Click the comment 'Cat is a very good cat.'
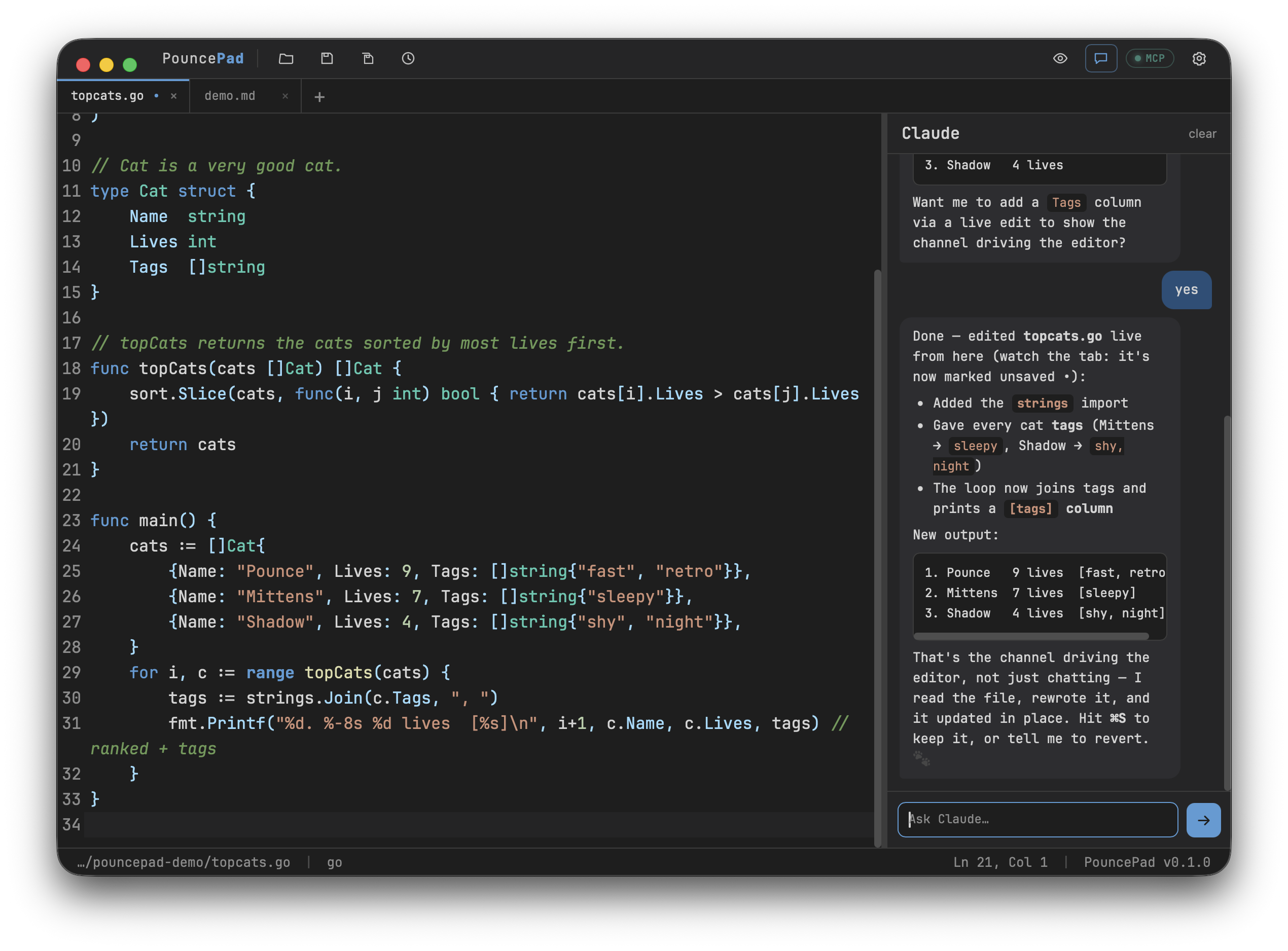The height and width of the screenshot is (951, 1288). 217,166
